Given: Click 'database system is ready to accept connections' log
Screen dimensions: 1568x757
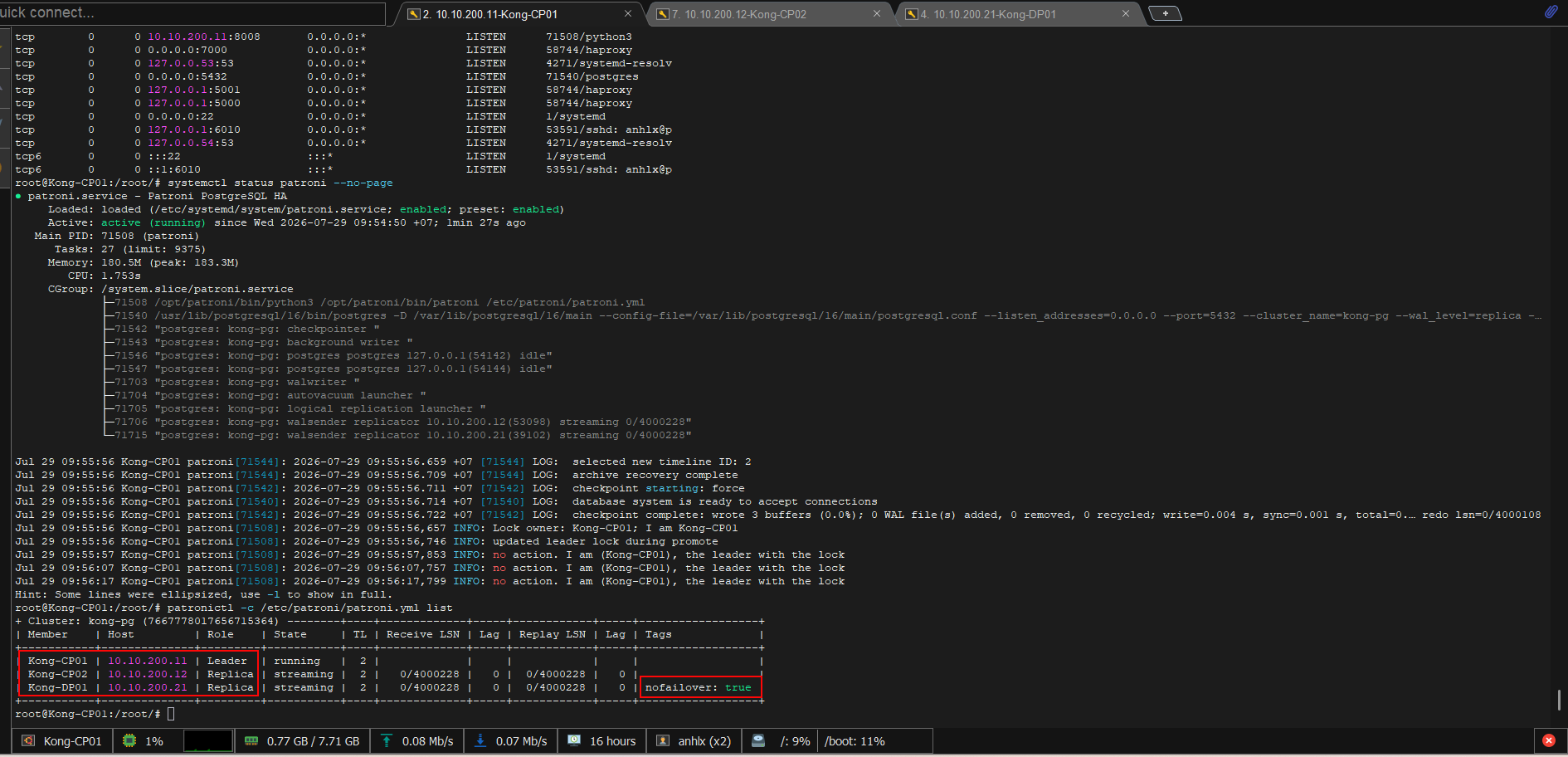Looking at the screenshot, I should click(x=724, y=501).
